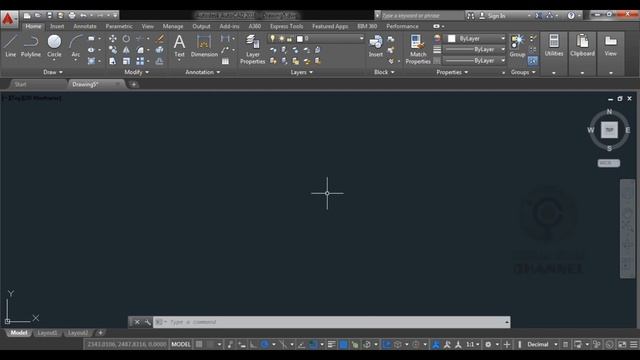Expand the Properties panel

[x=452, y=72]
